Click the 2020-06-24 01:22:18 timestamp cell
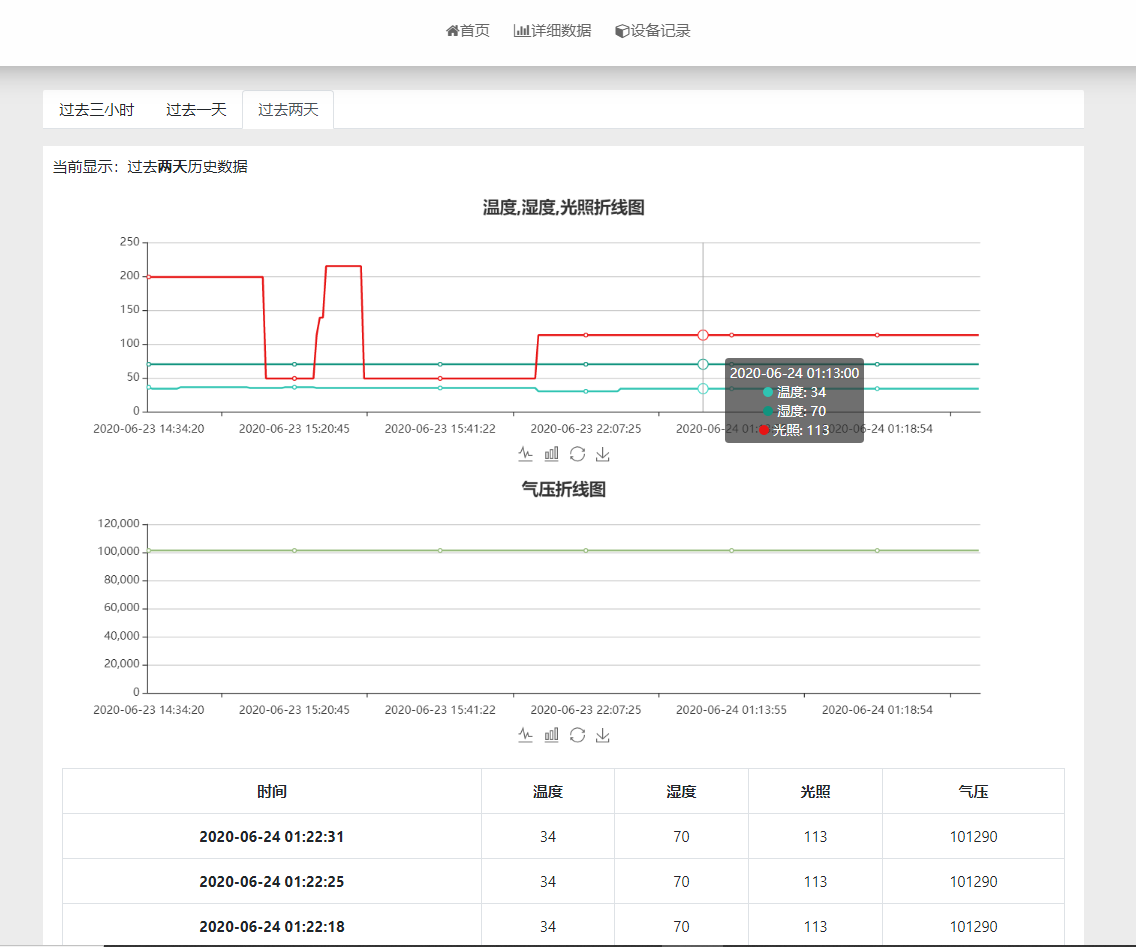 pyautogui.click(x=272, y=927)
